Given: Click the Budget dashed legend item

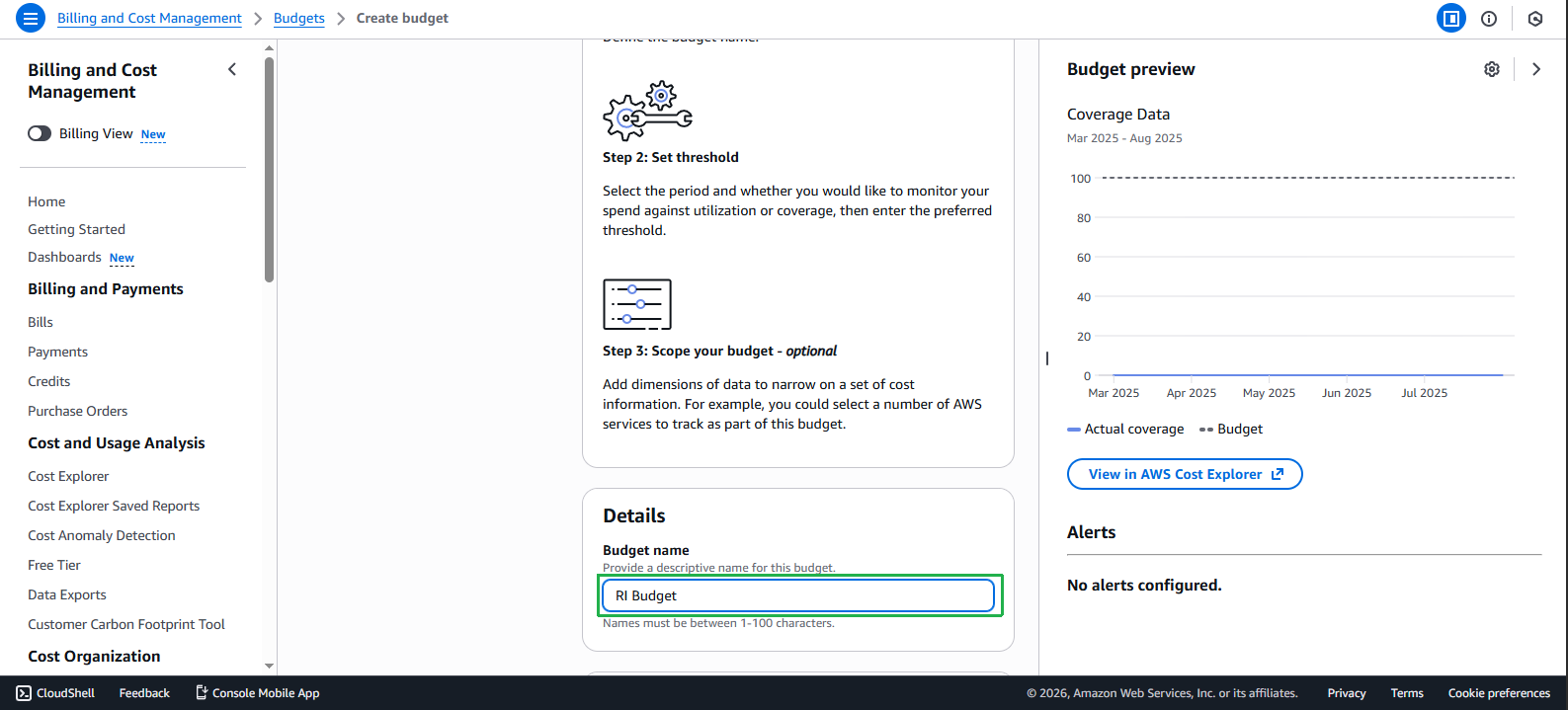Looking at the screenshot, I should (1231, 429).
